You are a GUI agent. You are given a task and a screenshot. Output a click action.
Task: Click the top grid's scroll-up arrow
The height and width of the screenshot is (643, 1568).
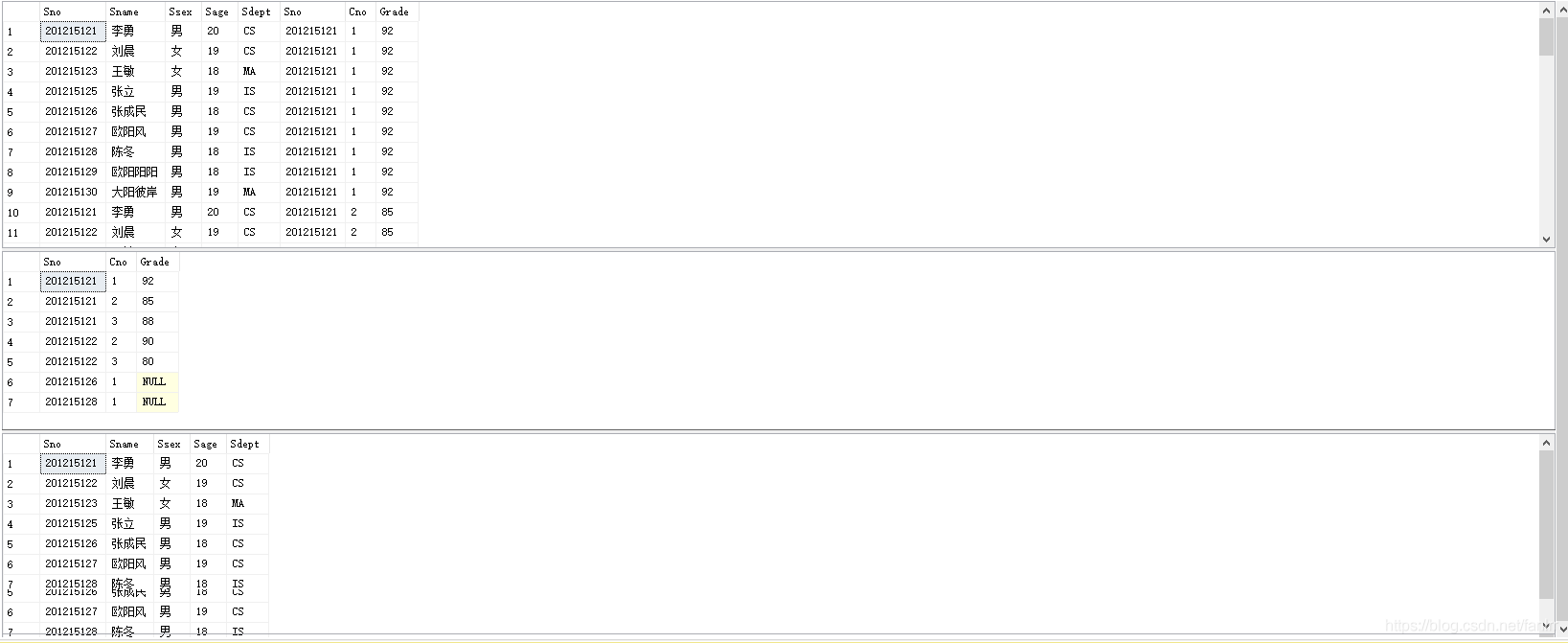[1546, 11]
